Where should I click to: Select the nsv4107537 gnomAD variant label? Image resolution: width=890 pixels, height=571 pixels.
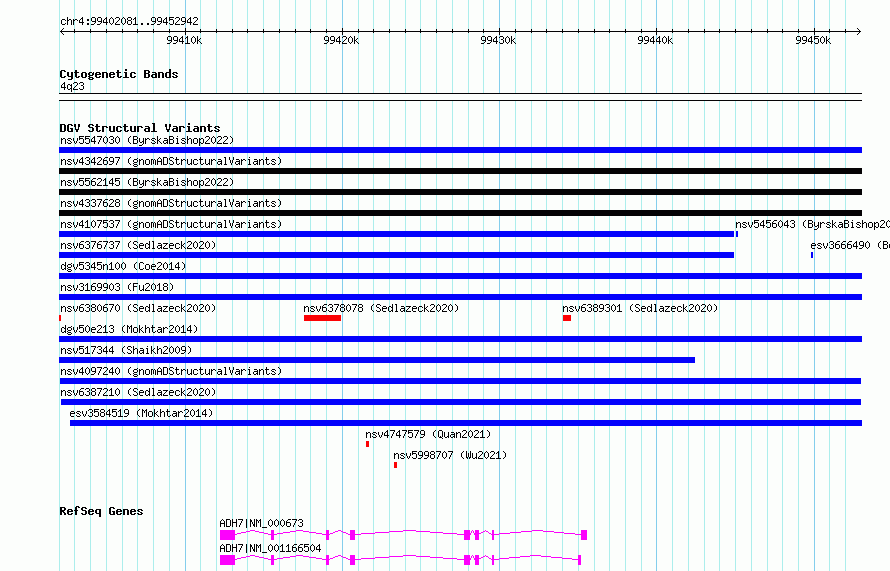[171, 224]
